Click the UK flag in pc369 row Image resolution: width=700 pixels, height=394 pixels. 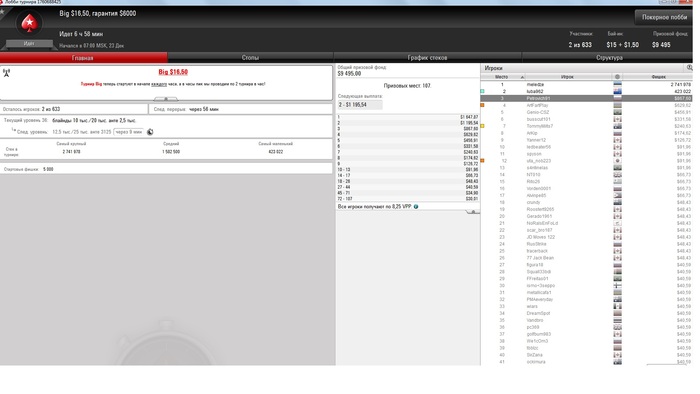point(617,327)
